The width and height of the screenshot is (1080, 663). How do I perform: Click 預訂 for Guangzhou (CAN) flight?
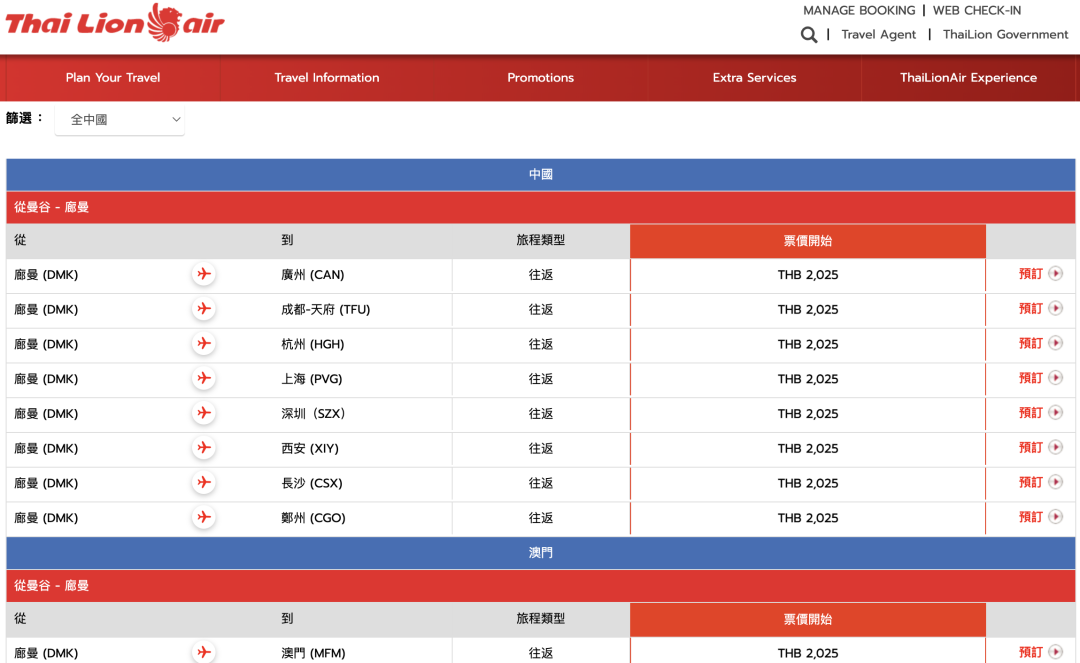click(1030, 274)
